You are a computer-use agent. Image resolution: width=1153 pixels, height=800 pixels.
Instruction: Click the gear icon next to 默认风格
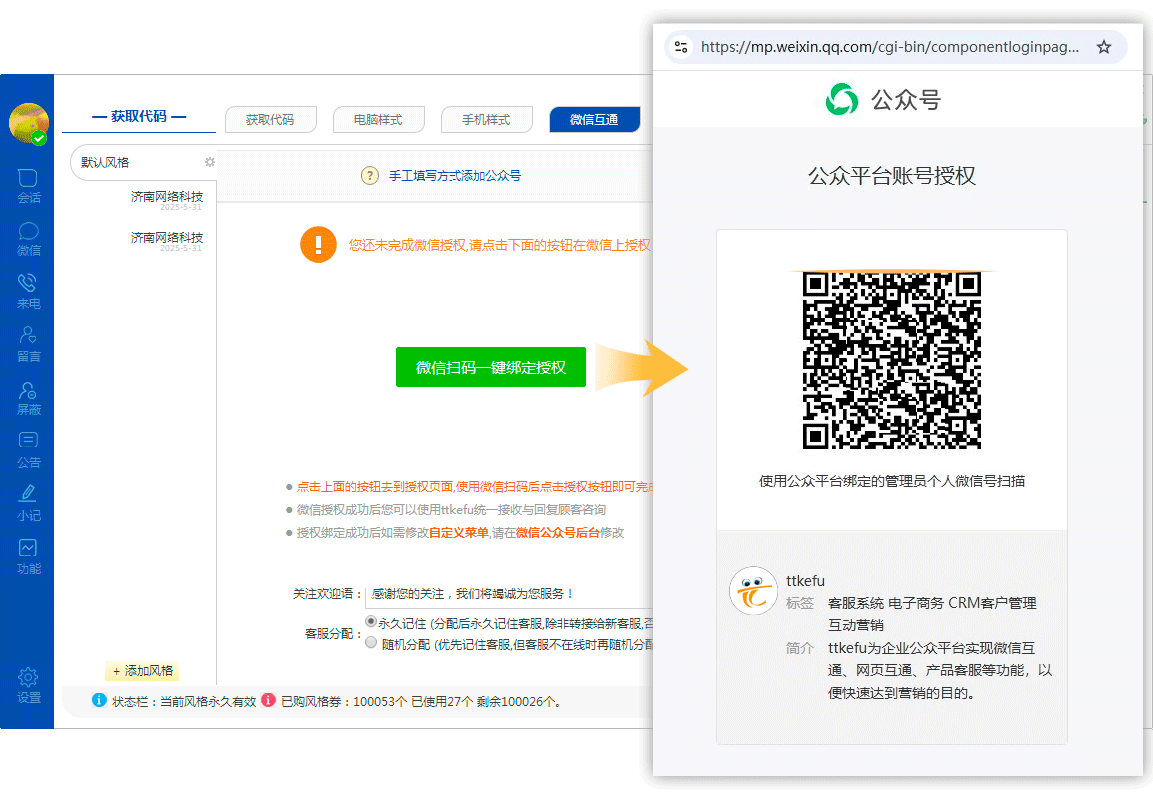click(210, 162)
